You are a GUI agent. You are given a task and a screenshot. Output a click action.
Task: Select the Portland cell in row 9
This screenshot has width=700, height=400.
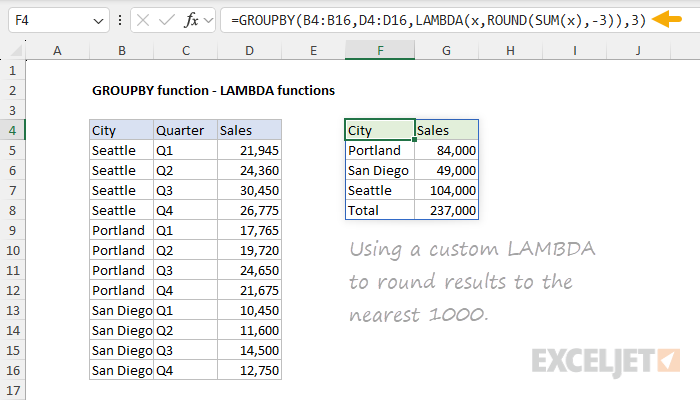pyautogui.click(x=121, y=230)
